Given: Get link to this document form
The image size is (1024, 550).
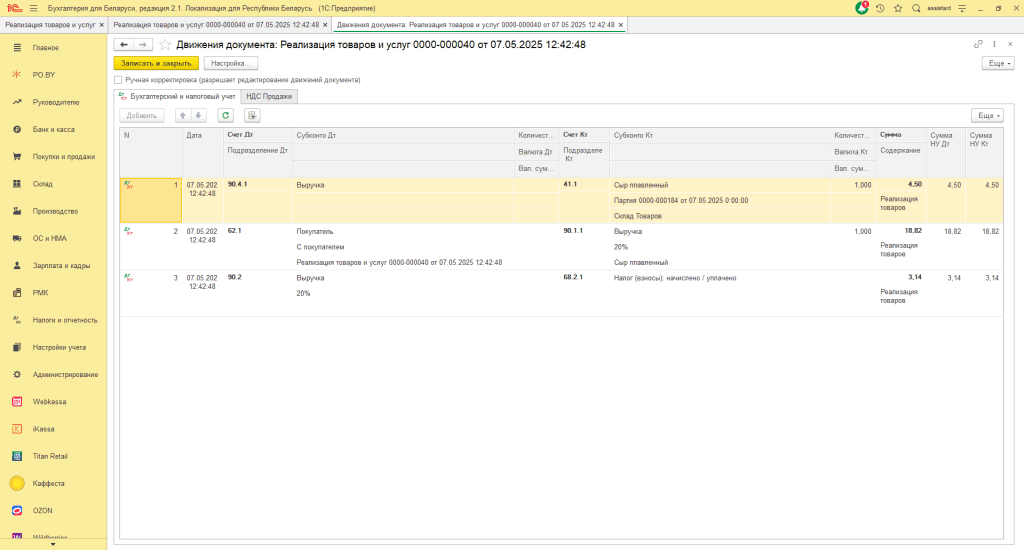Looking at the screenshot, I should coord(978,44).
